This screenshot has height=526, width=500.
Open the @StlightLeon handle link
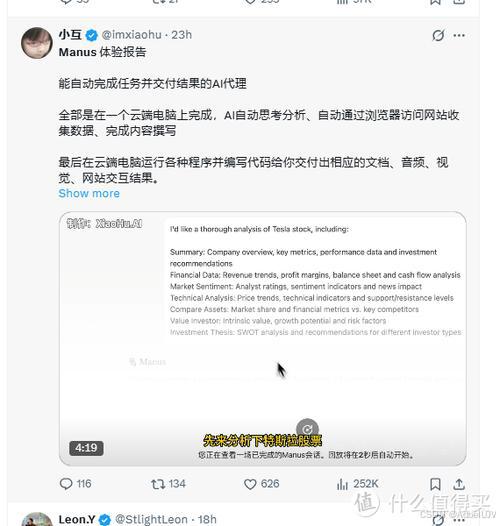(x=151, y=519)
